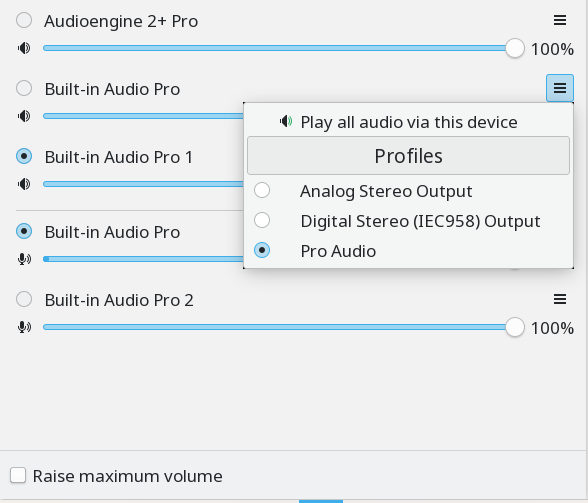588x503 pixels.
Task: Select Built-in Audio Pro 2 as input device
Action: click(x=24, y=299)
